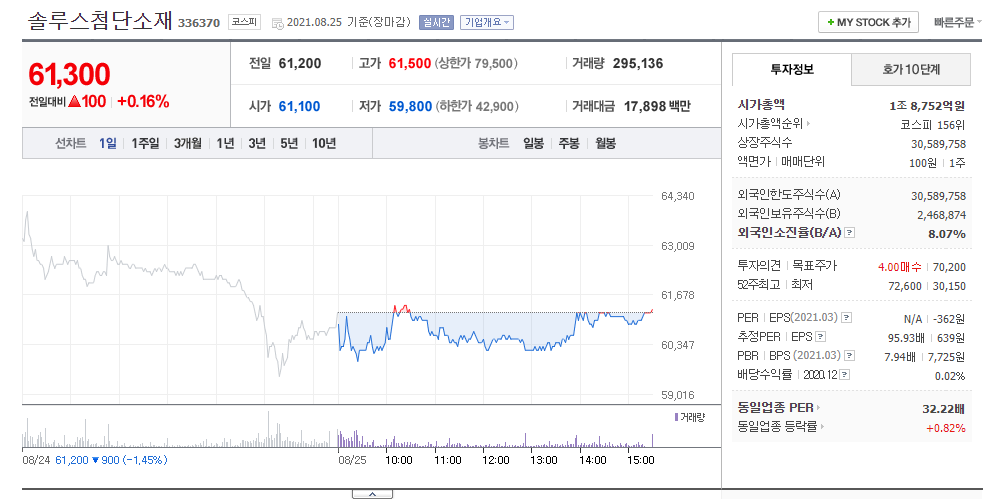This screenshot has width=994, height=499.
Task: Click the 실시간 badge button
Action: [436, 22]
